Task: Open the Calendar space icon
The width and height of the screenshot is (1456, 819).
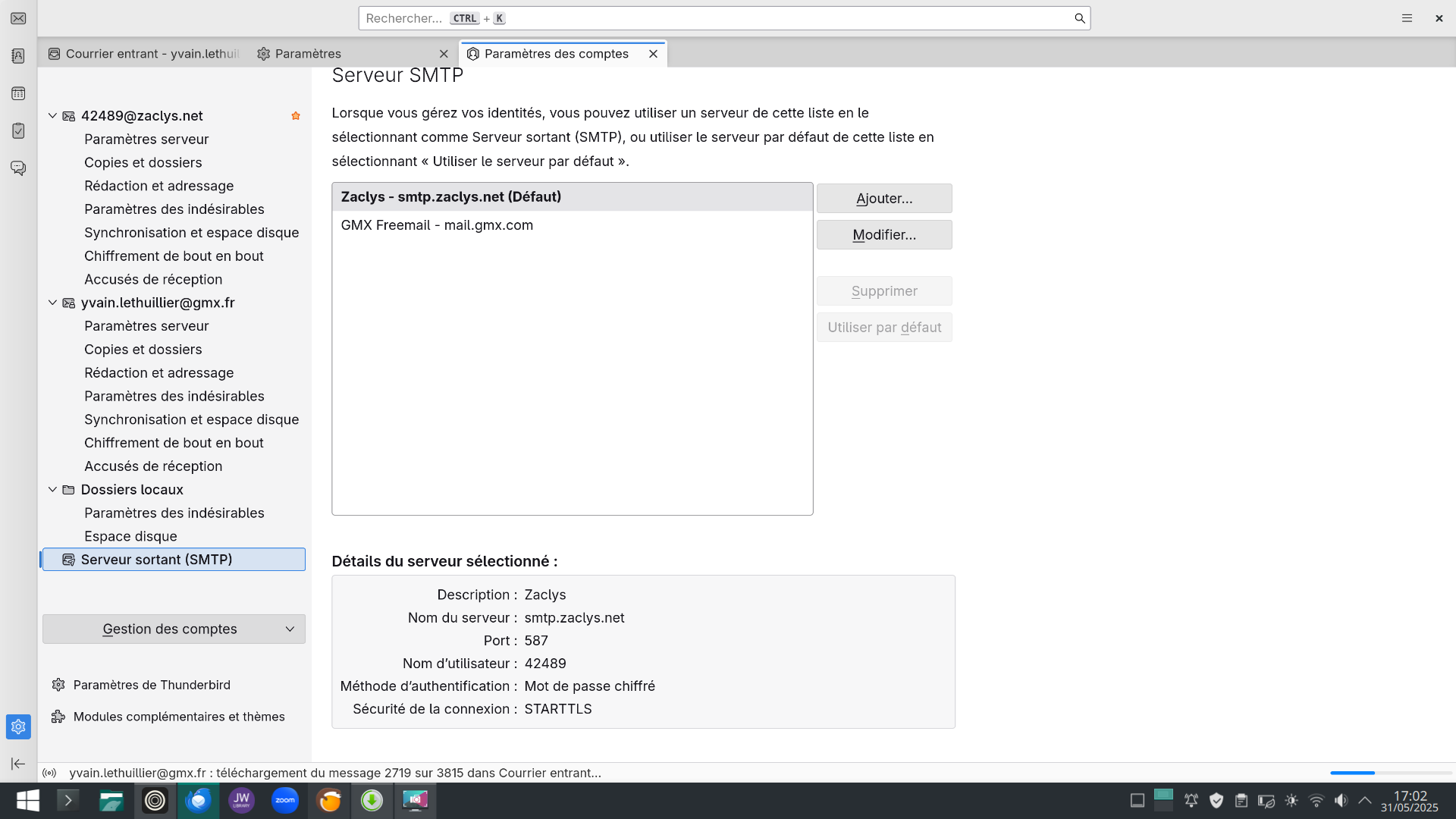Action: (18, 93)
